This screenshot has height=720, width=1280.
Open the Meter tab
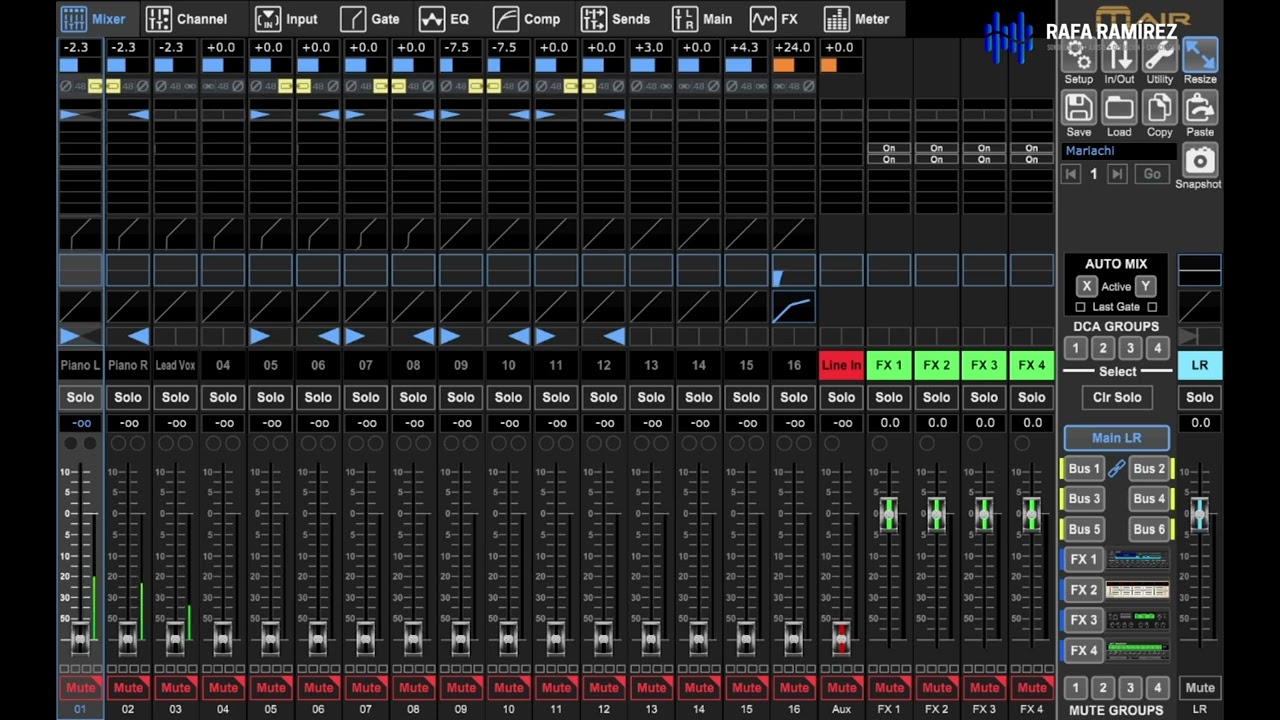[858, 18]
